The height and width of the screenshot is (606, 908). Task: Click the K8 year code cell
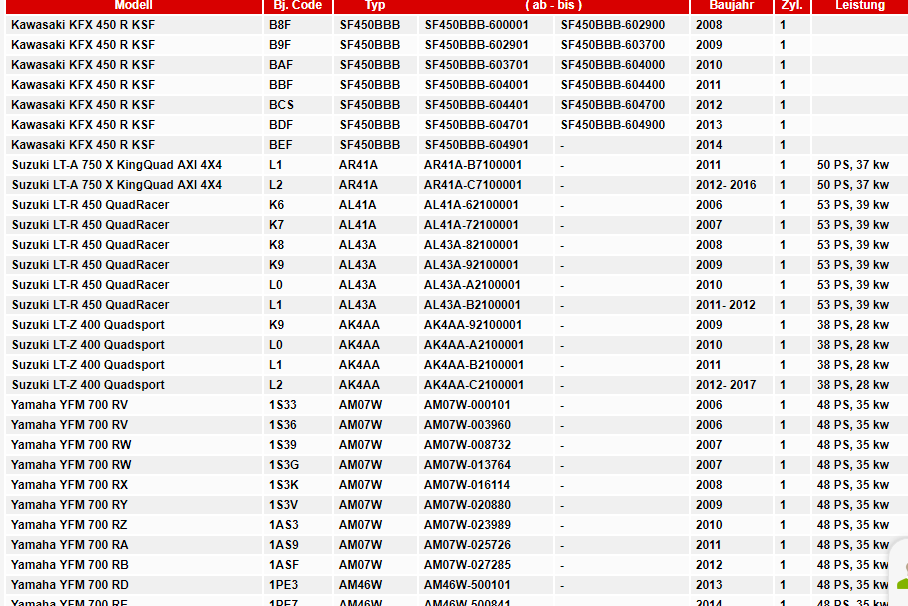[x=298, y=245]
